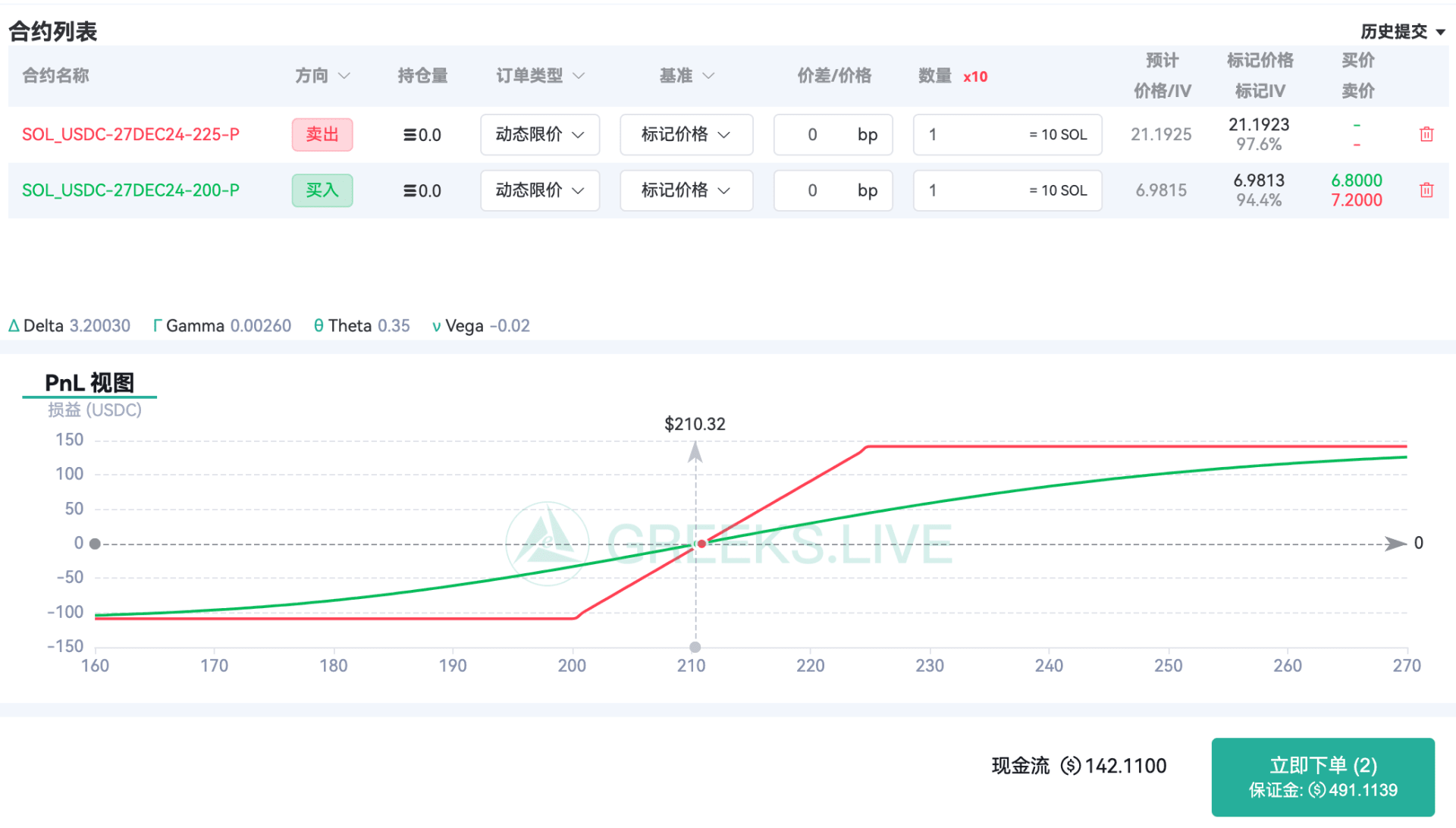Click bid price 6.8000 for 200-P
This screenshot has width=1456, height=828.
pos(1357,180)
